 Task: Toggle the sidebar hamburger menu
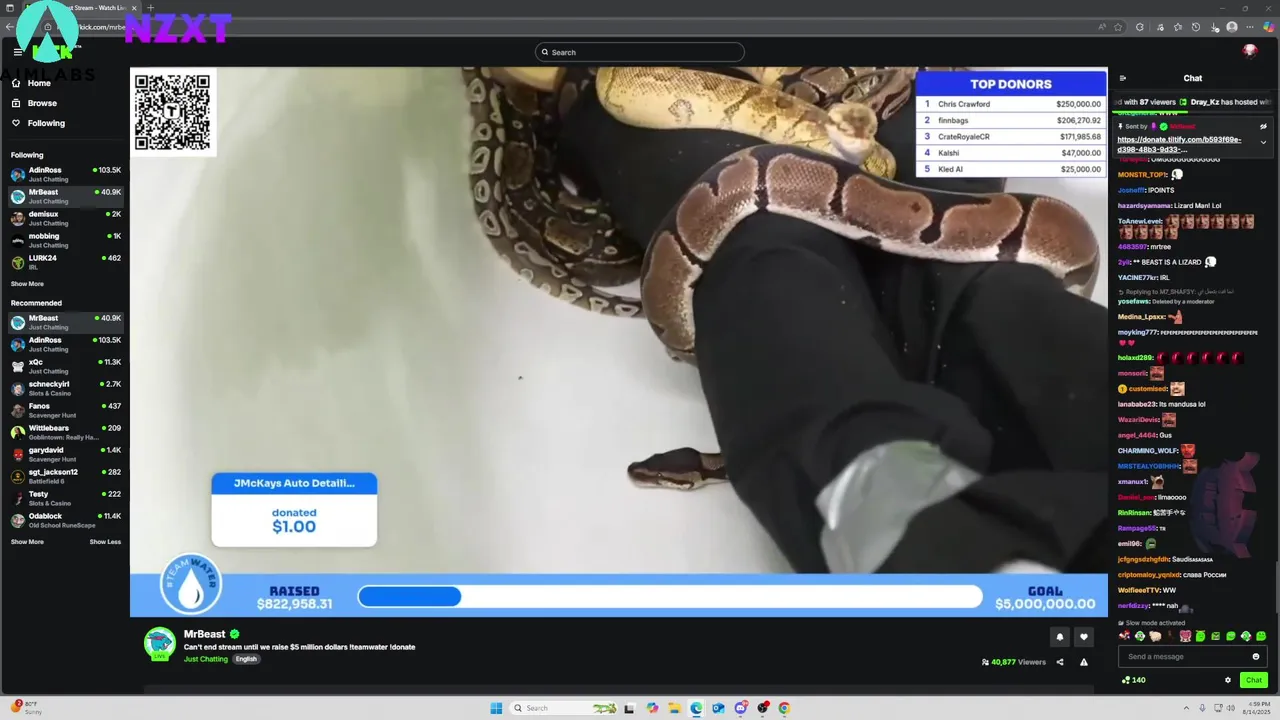tap(17, 51)
